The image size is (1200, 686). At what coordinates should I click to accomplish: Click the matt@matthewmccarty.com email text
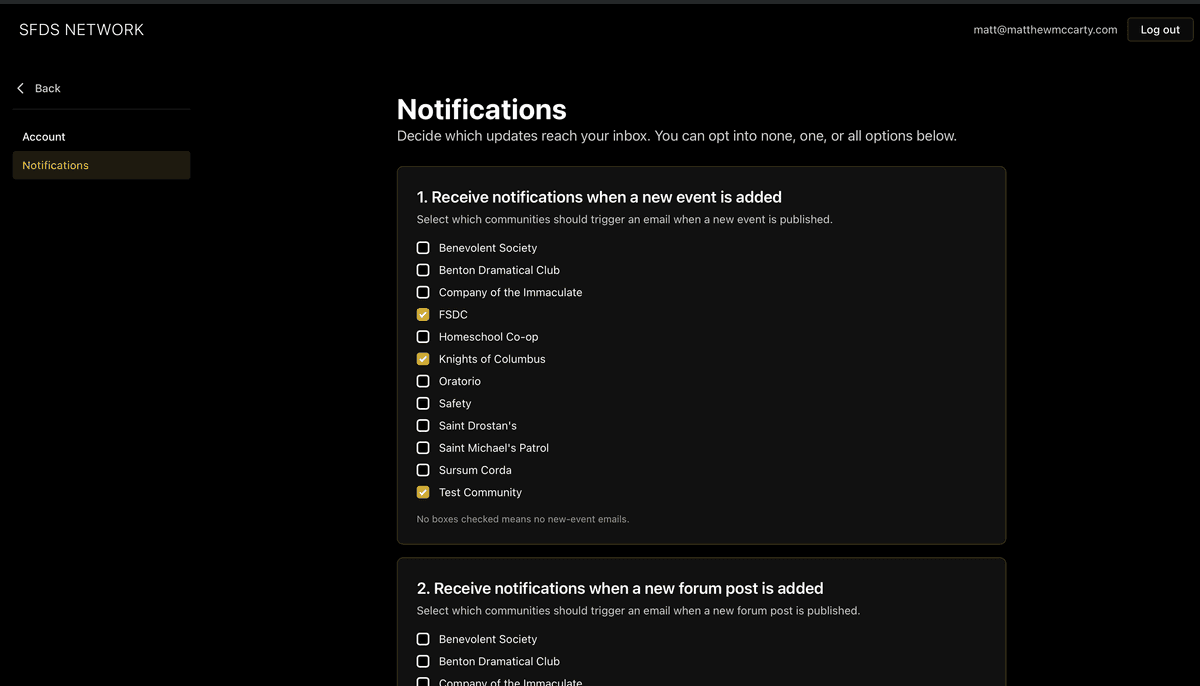pyautogui.click(x=1044, y=29)
